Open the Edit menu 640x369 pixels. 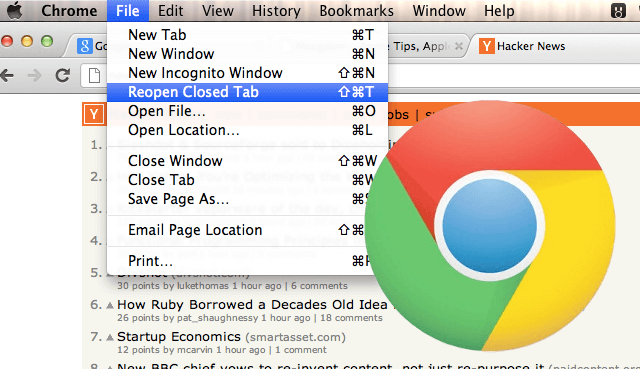coord(170,11)
